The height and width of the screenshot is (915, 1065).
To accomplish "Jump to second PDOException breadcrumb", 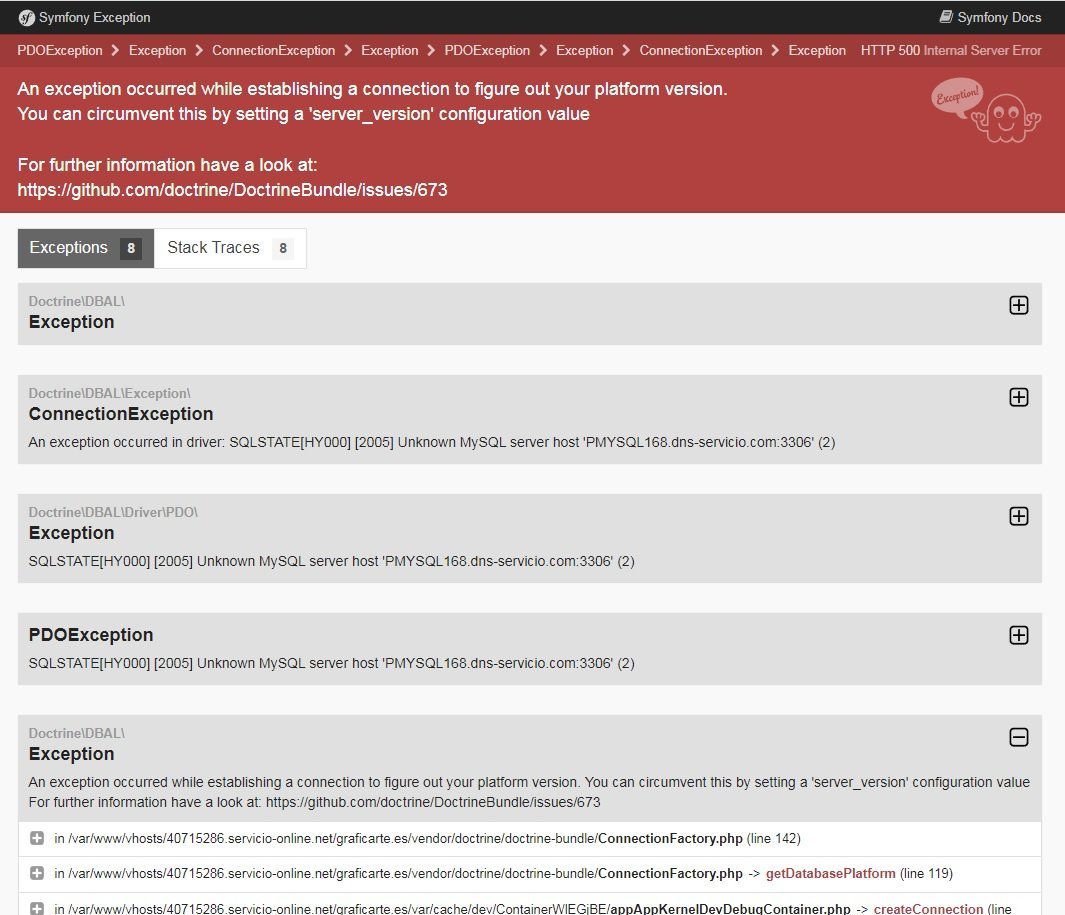I will click(x=487, y=50).
